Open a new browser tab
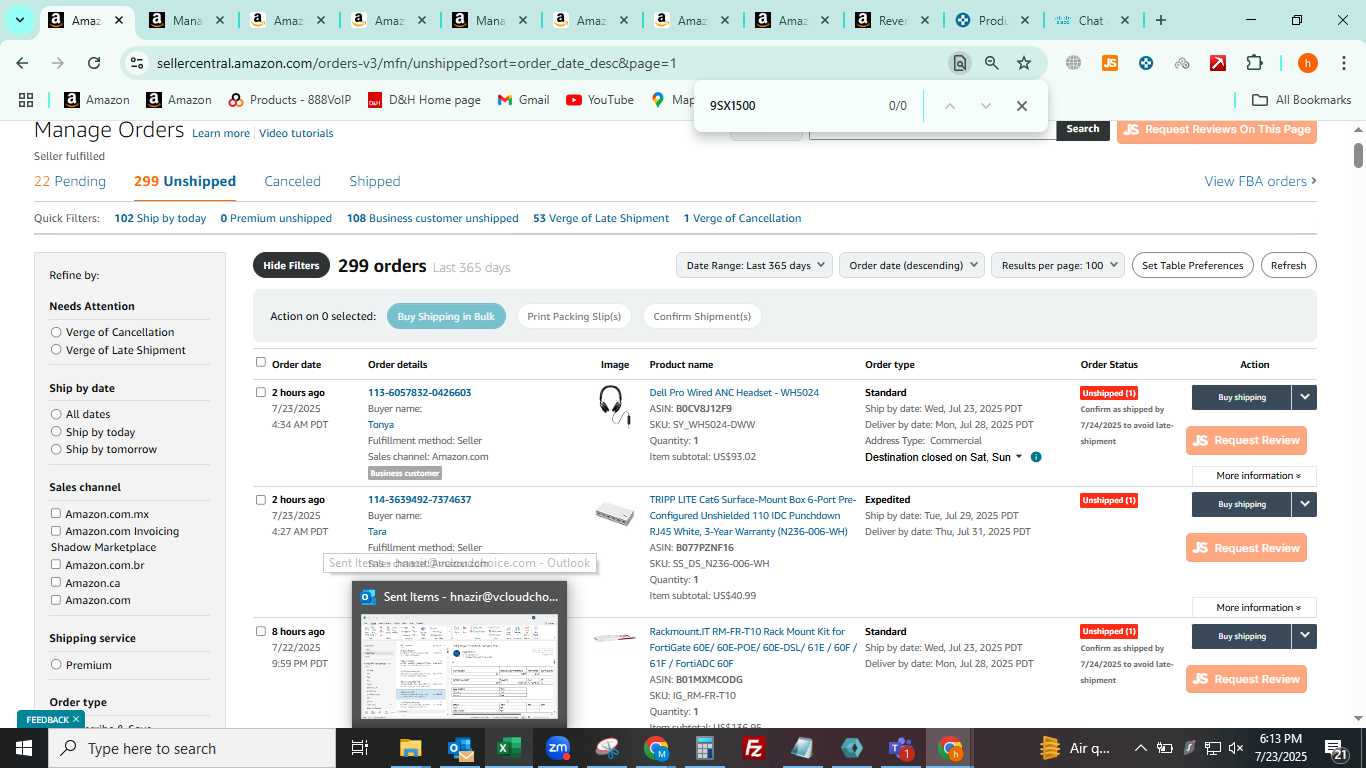 pyautogui.click(x=1160, y=20)
